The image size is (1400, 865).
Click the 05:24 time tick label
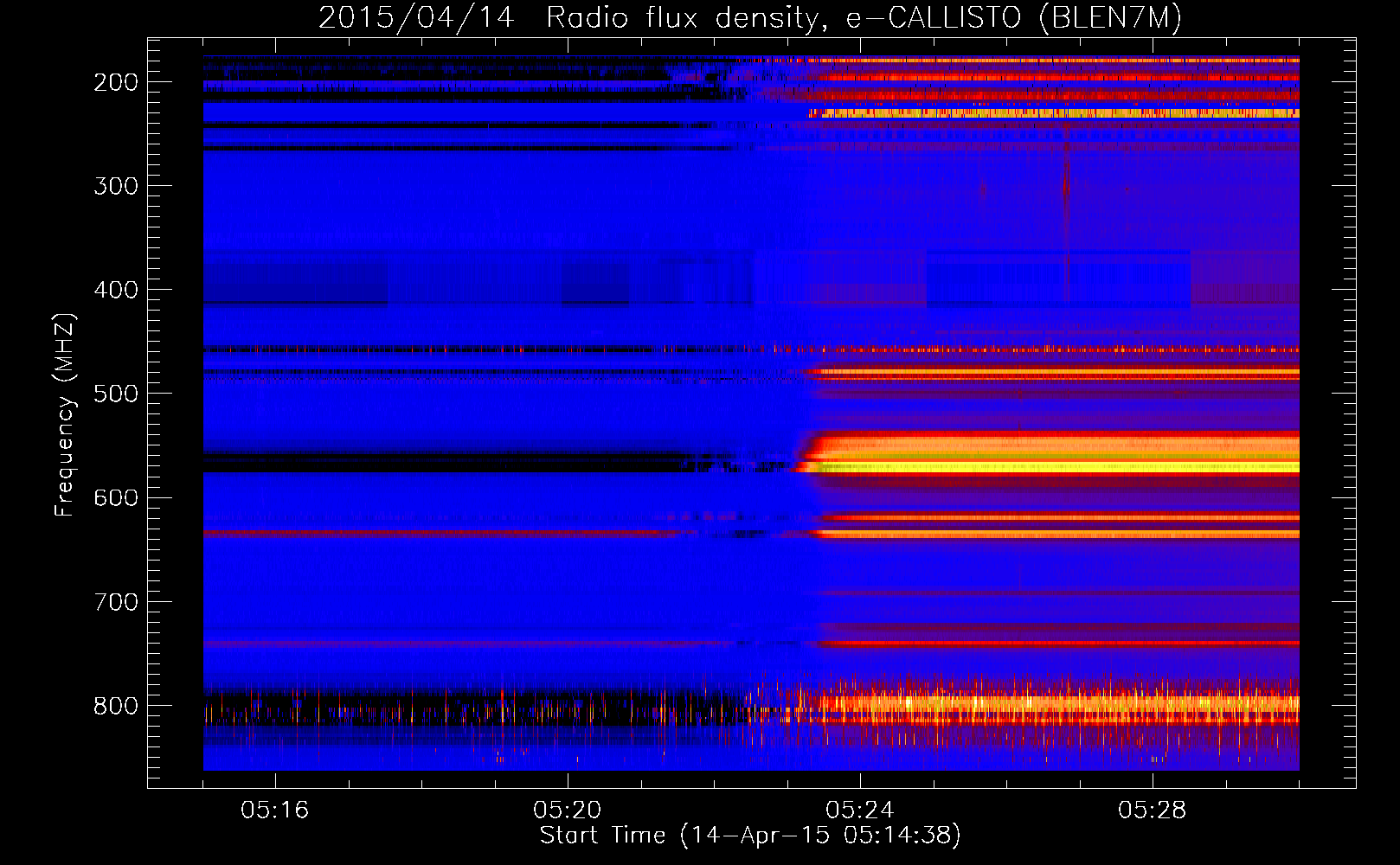[x=860, y=810]
